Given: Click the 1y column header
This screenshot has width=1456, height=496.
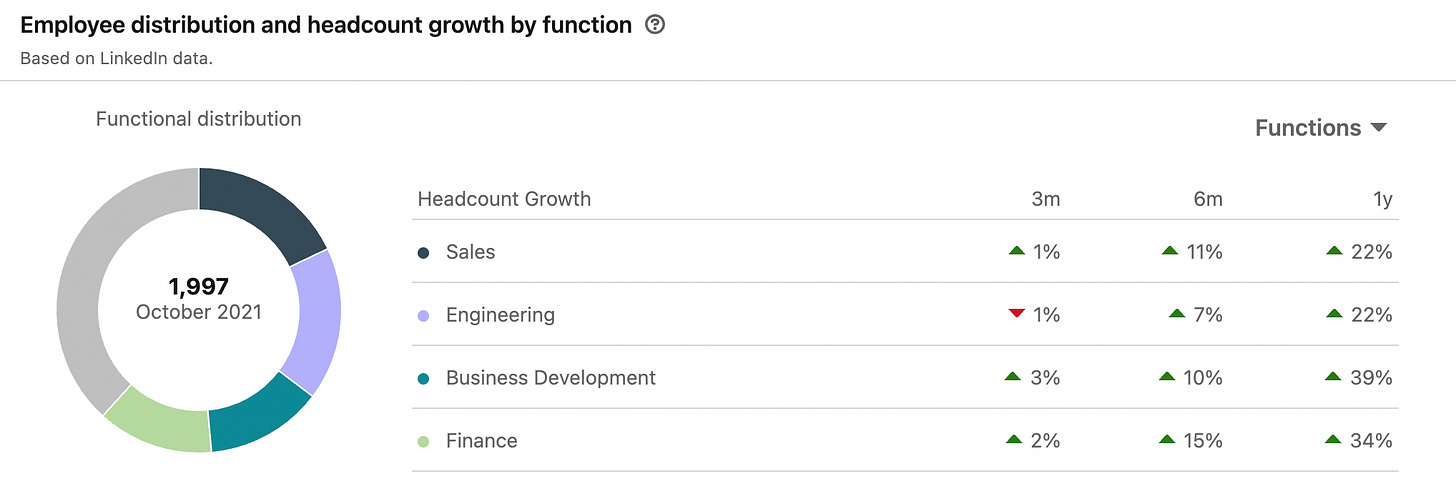Looking at the screenshot, I should [x=1383, y=199].
